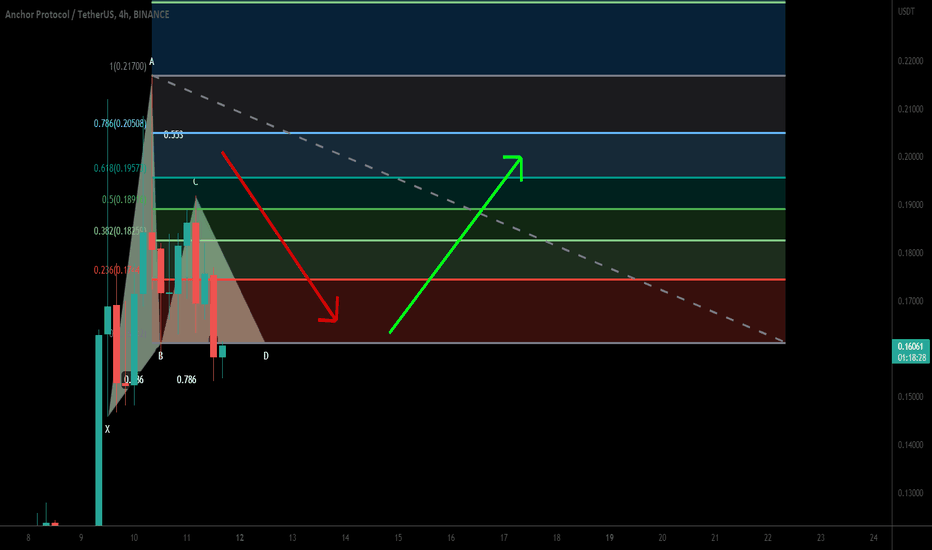Click the 0.15000 price axis label
This screenshot has height=550, width=932.
911,397
